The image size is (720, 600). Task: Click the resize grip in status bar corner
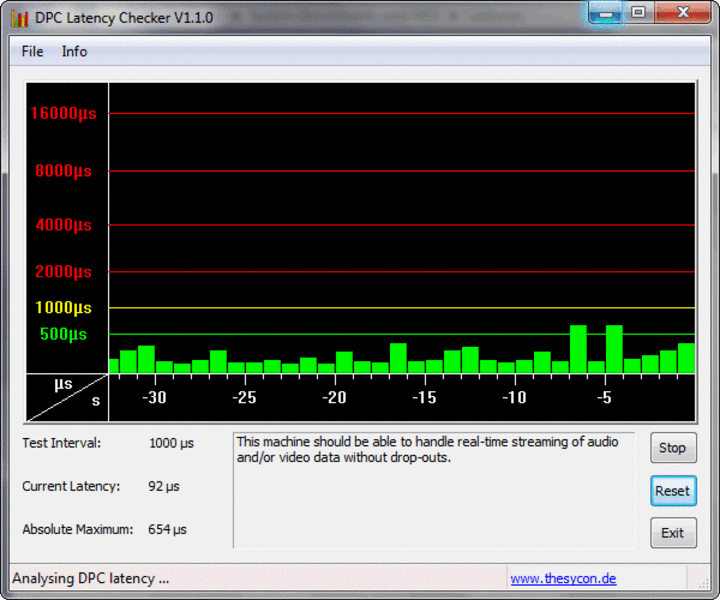(x=703, y=583)
